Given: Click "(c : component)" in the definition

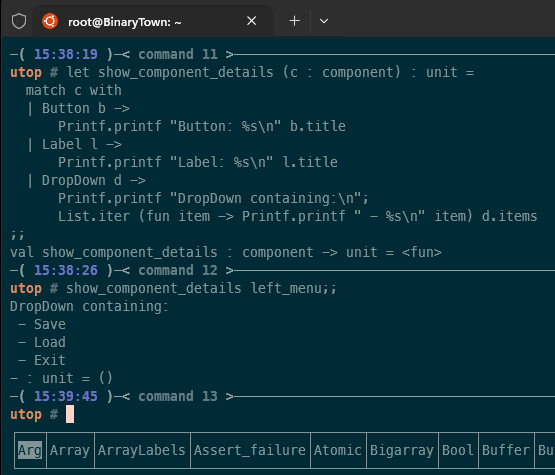Looking at the screenshot, I should [x=342, y=72].
